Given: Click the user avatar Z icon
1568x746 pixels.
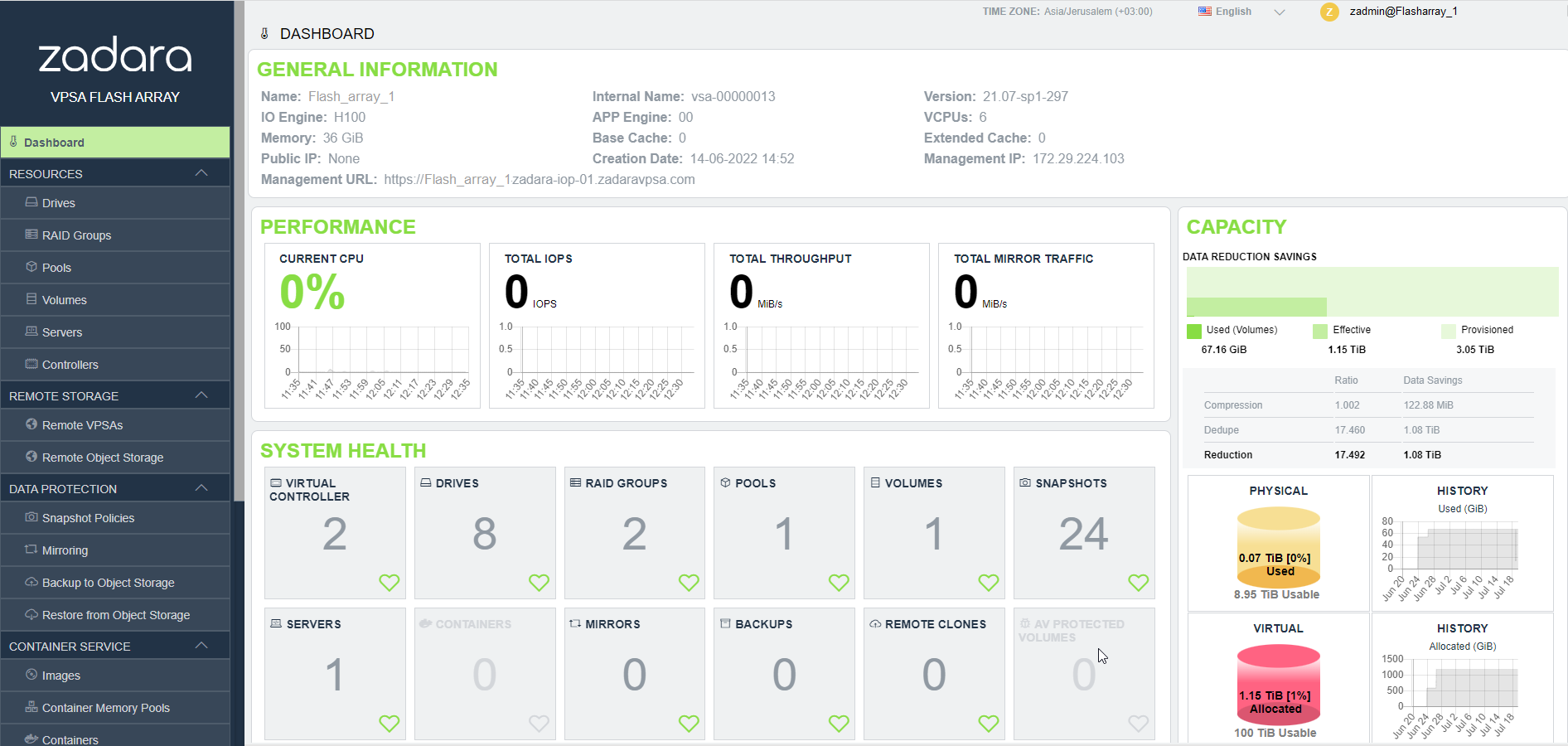Looking at the screenshot, I should (x=1329, y=12).
